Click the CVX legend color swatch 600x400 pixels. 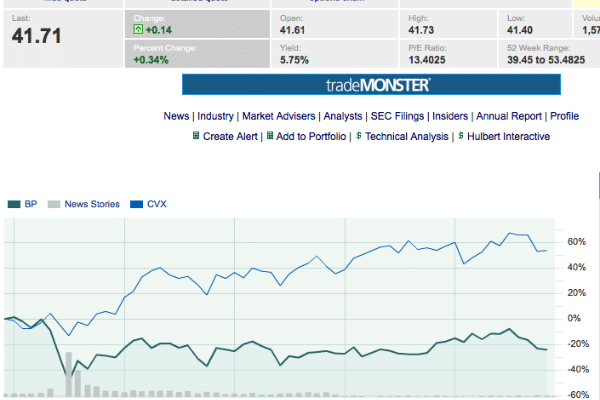[136, 204]
